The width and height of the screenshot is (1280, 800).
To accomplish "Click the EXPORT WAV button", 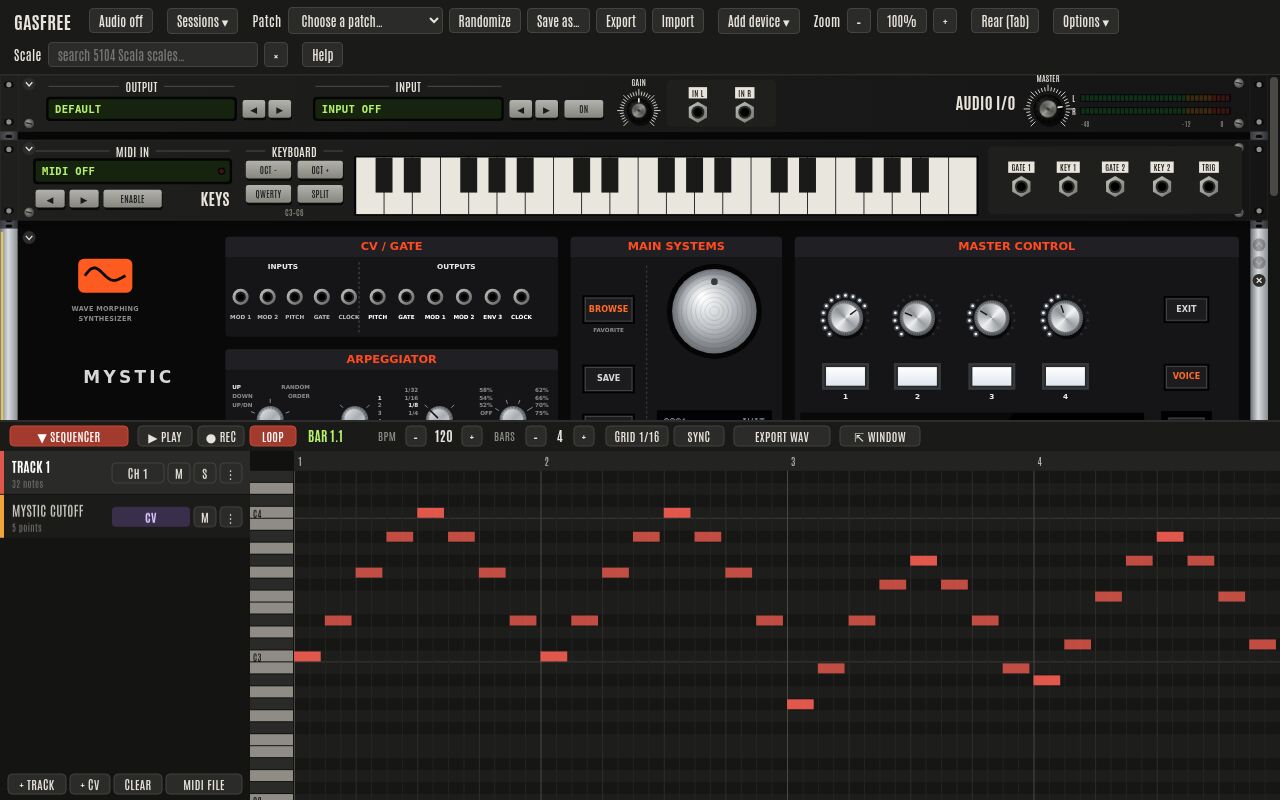I will pyautogui.click(x=781, y=437).
